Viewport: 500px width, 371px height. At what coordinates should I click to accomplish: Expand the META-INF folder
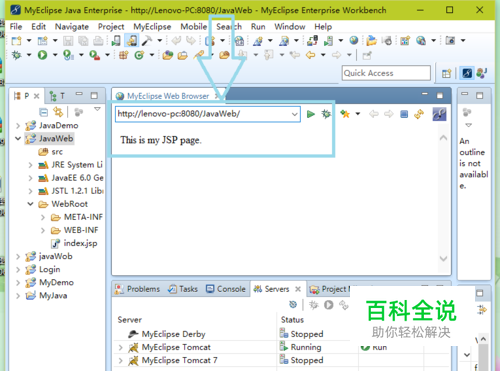pyautogui.click(x=43, y=217)
